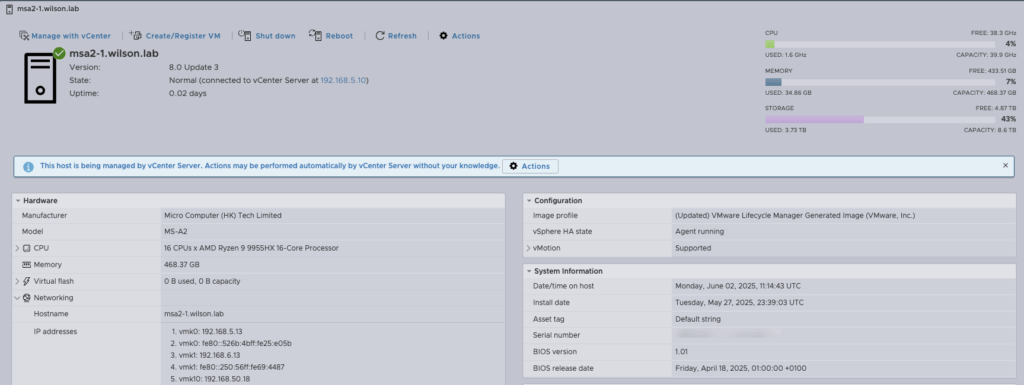This screenshot has height=385, width=1024.
Task: Select IP address vmk0: 192.168.5.13
Action: coord(210,331)
